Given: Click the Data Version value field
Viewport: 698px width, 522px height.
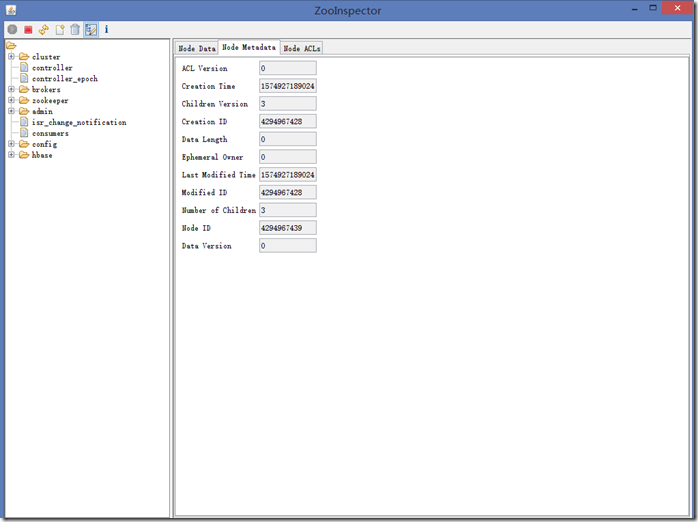Looking at the screenshot, I should coord(288,246).
